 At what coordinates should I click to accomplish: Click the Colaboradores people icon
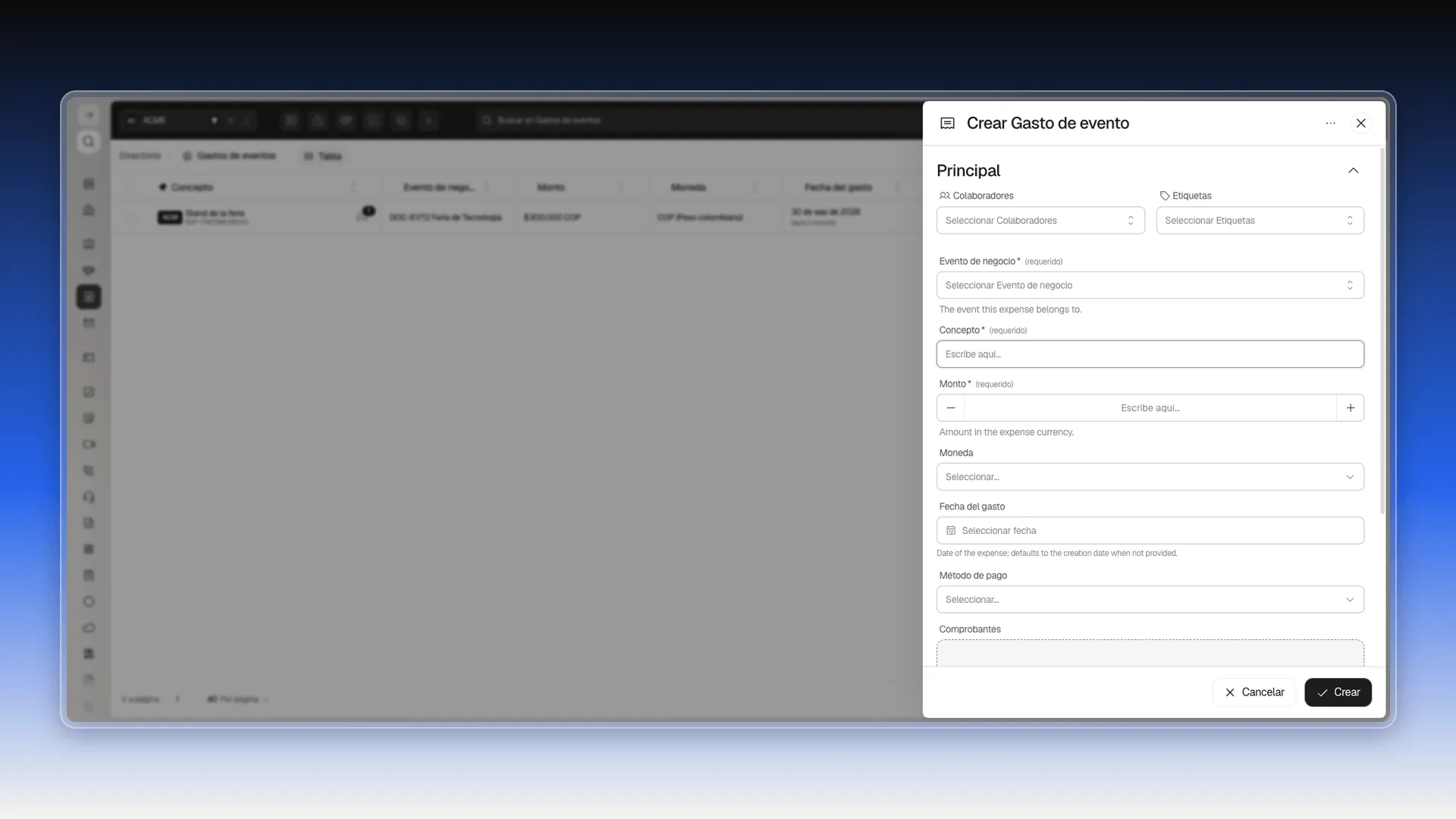click(944, 196)
